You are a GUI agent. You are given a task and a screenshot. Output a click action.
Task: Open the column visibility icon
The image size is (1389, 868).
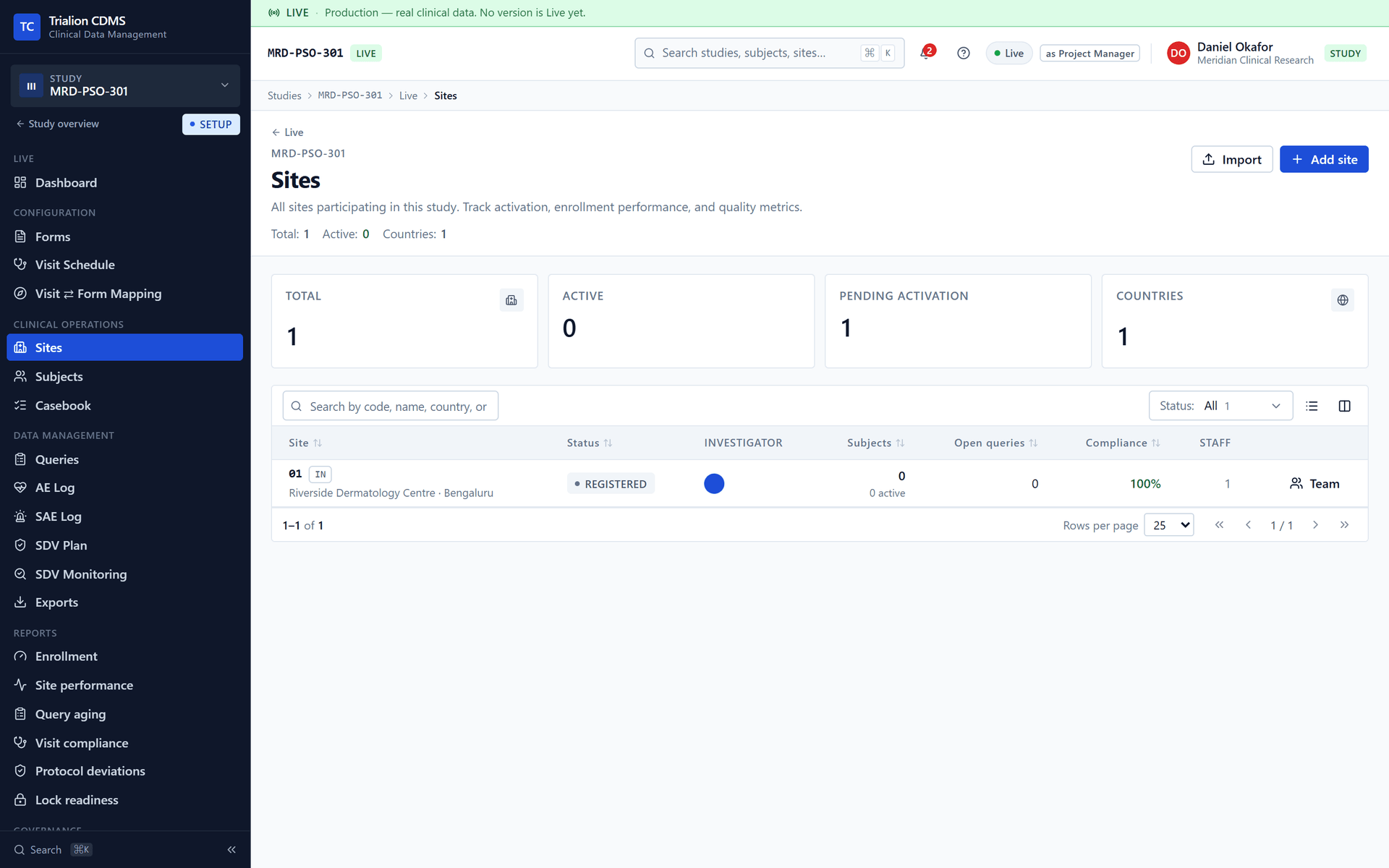click(1344, 406)
